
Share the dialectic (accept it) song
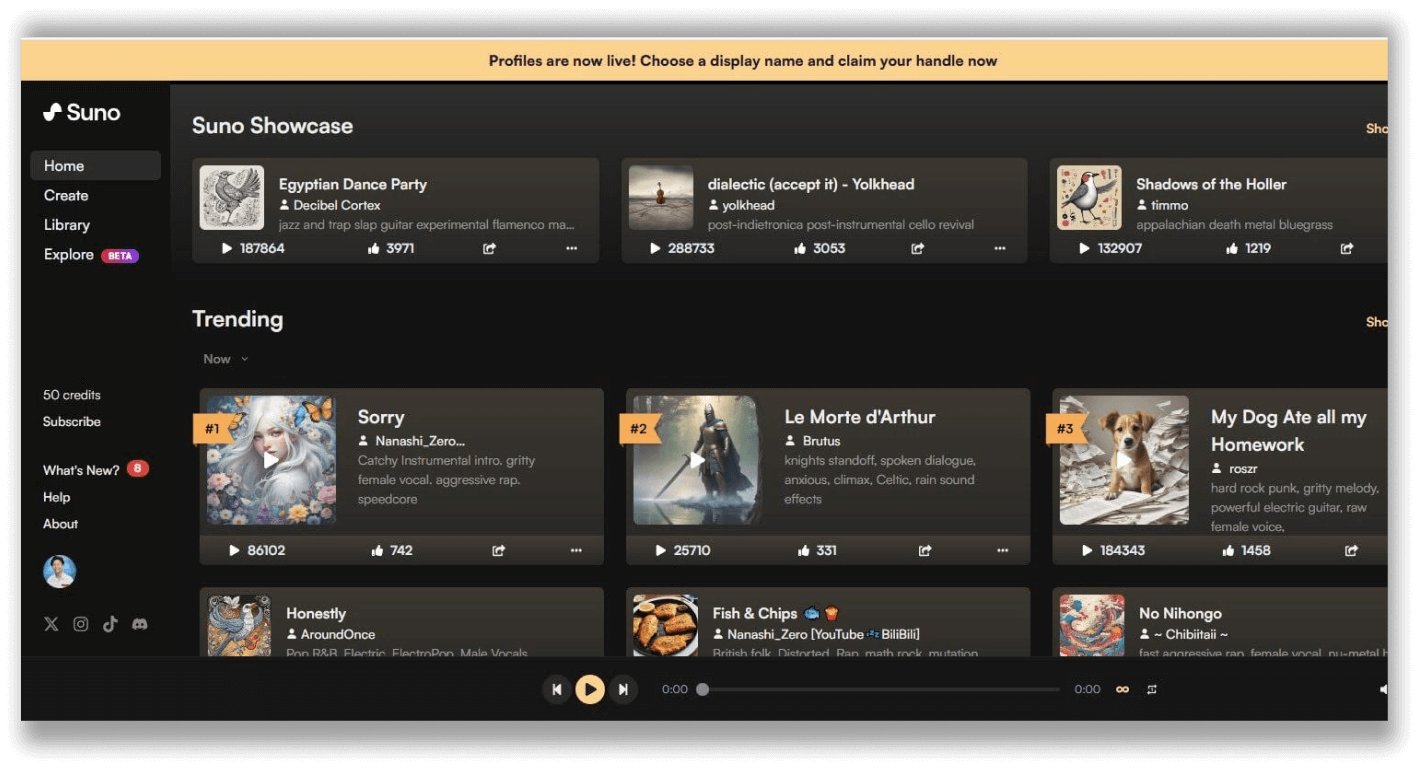[918, 249]
